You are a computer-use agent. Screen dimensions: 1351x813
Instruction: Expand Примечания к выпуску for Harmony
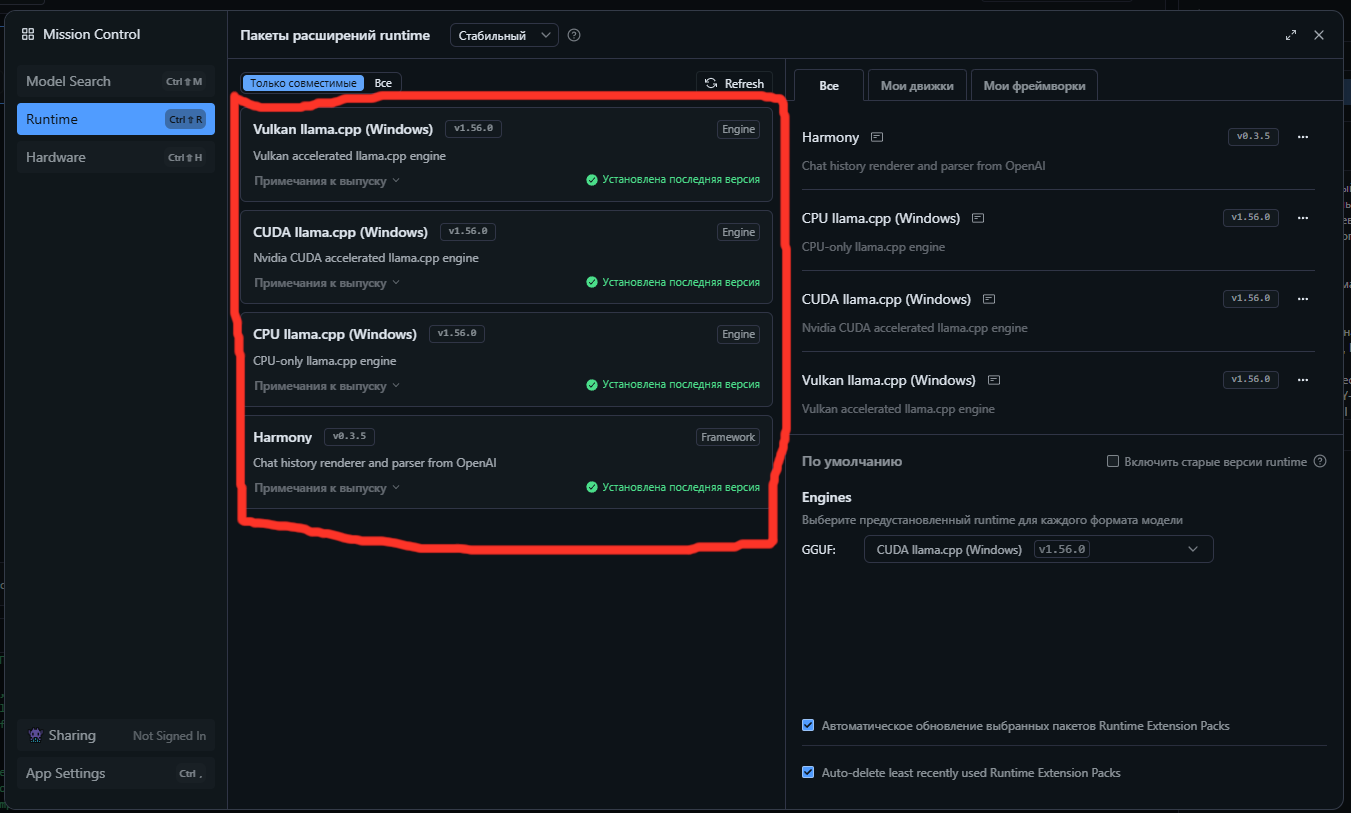point(327,488)
